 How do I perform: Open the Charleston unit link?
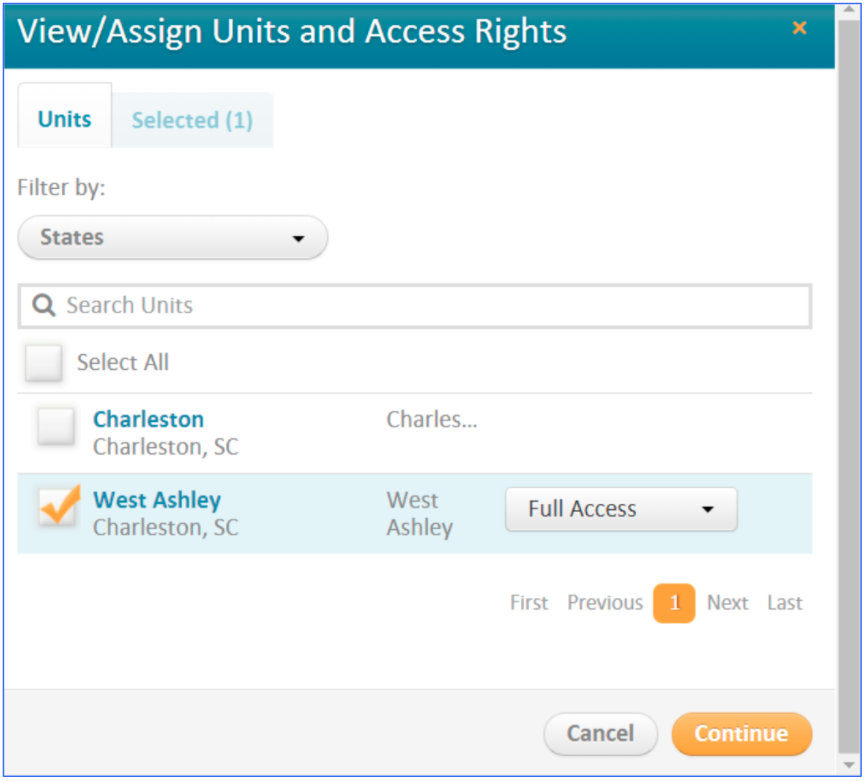pos(148,419)
